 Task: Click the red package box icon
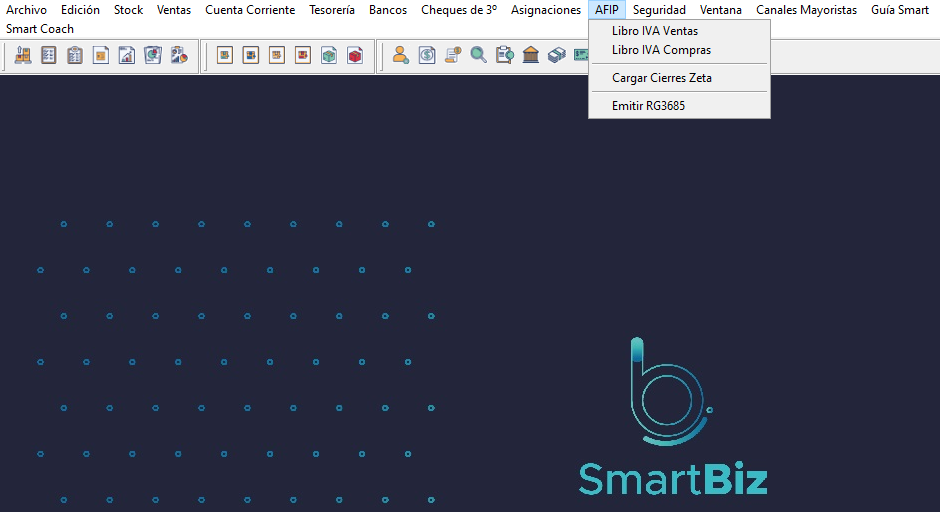[355, 56]
